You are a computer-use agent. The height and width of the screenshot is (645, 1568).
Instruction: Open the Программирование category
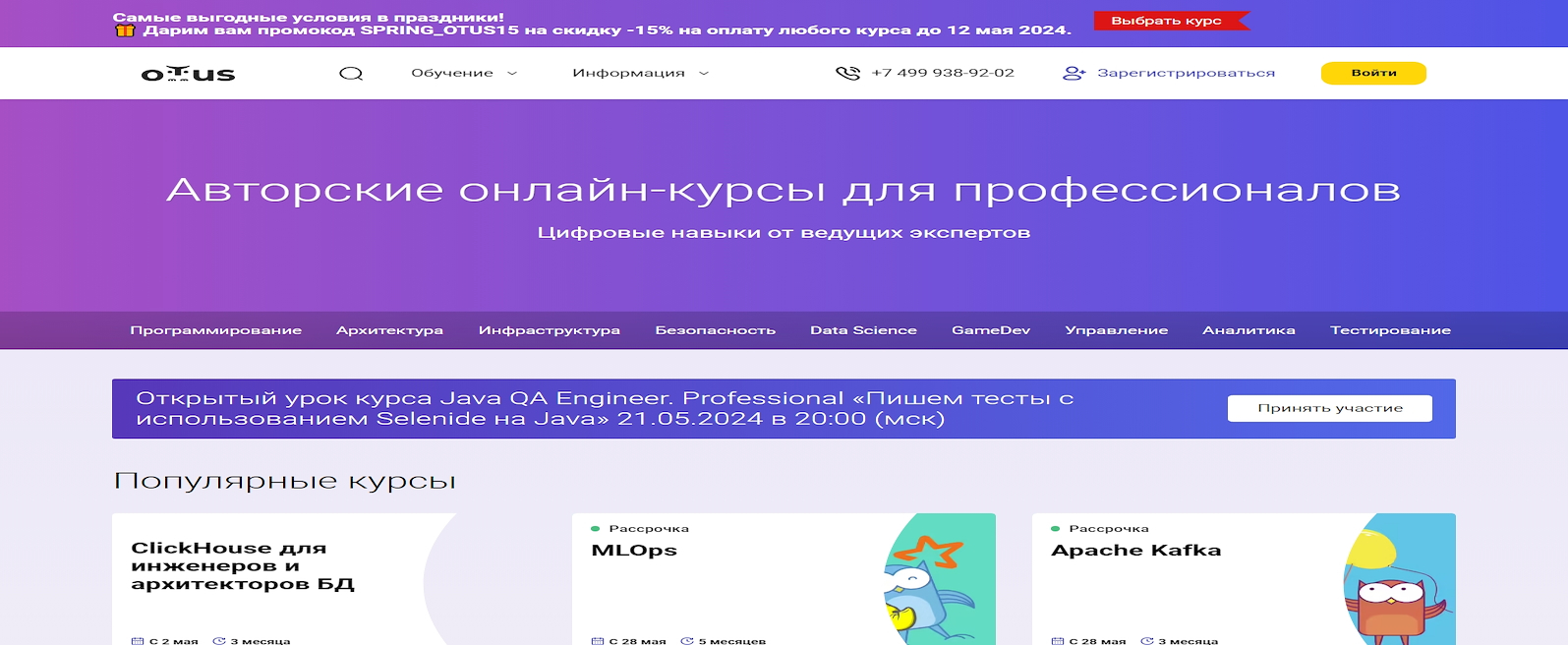coord(216,330)
